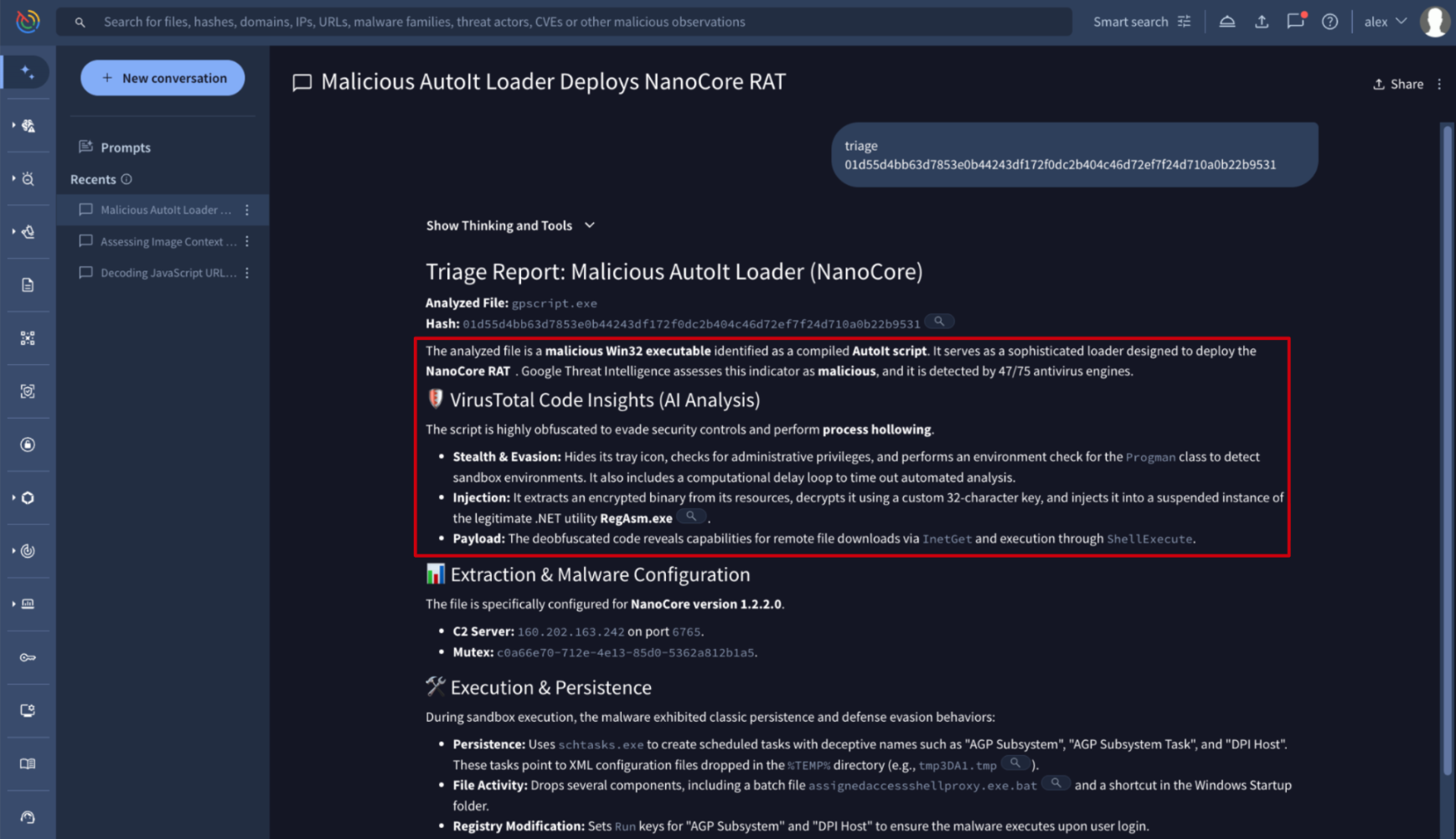Click magnifier icon next to tmp3DA1.tmp
This screenshot has width=1456, height=839.
pos(1015,763)
